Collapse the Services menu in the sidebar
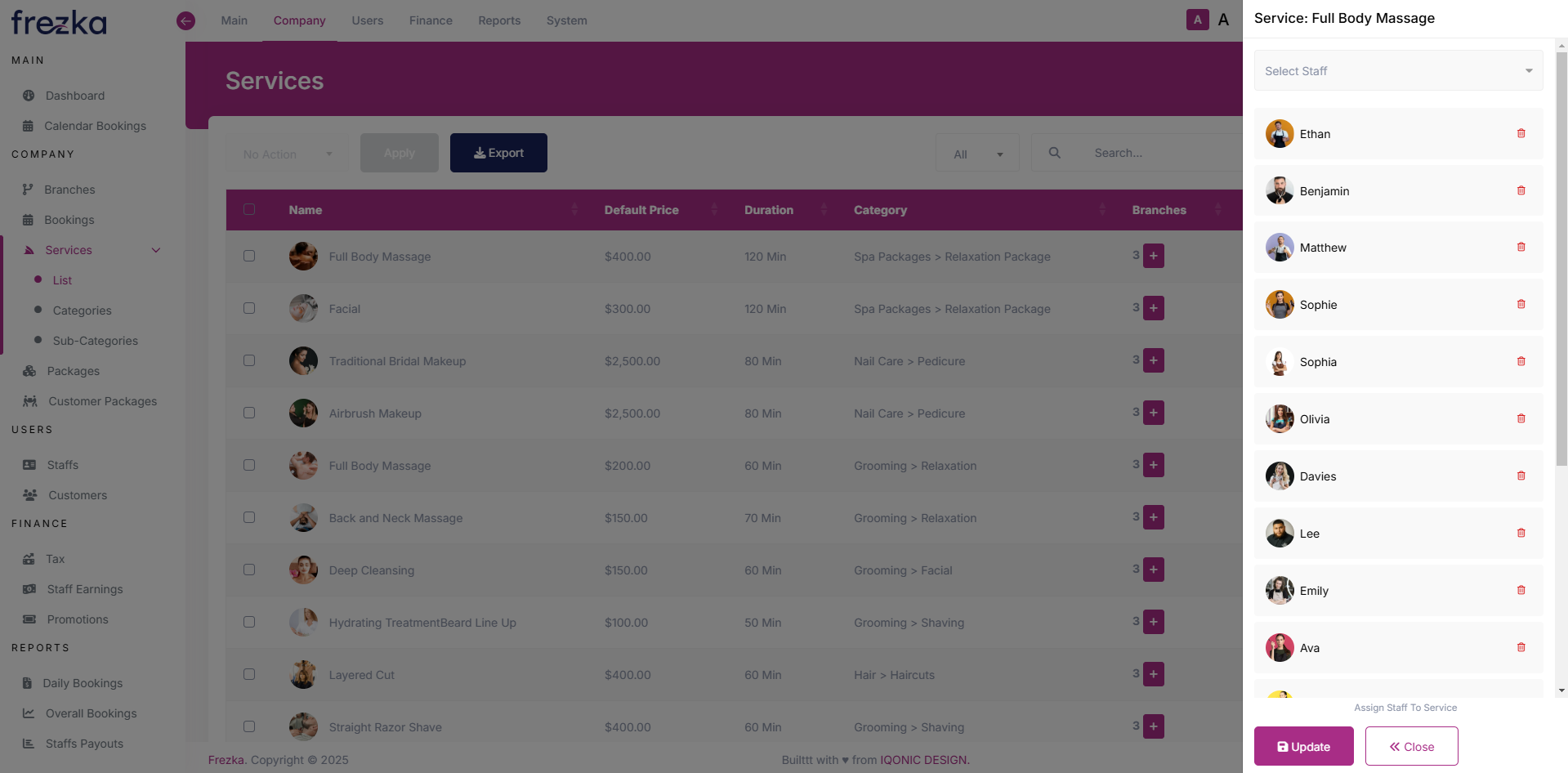Viewport: 1568px width, 773px height. click(x=155, y=250)
